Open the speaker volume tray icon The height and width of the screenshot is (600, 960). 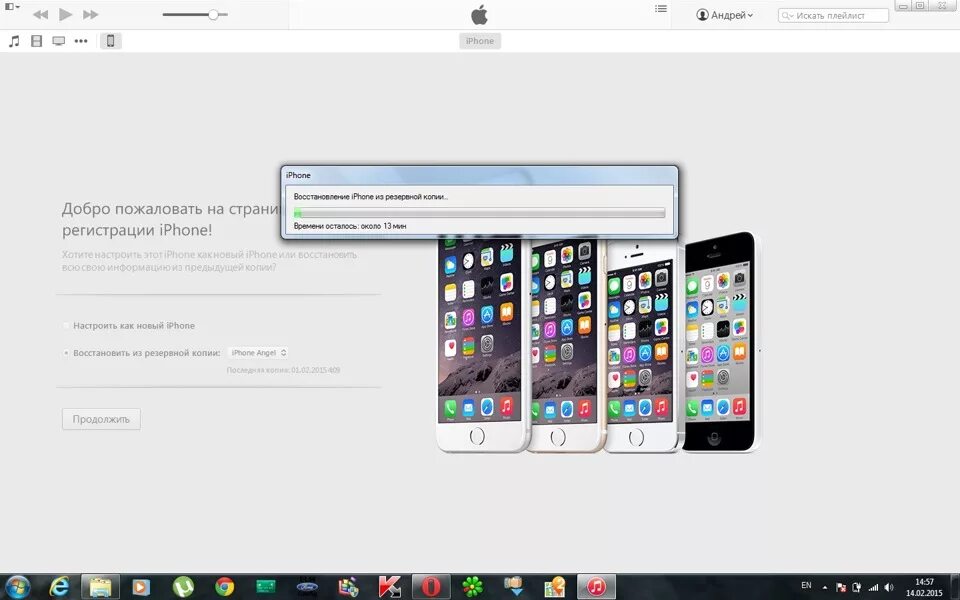889,588
